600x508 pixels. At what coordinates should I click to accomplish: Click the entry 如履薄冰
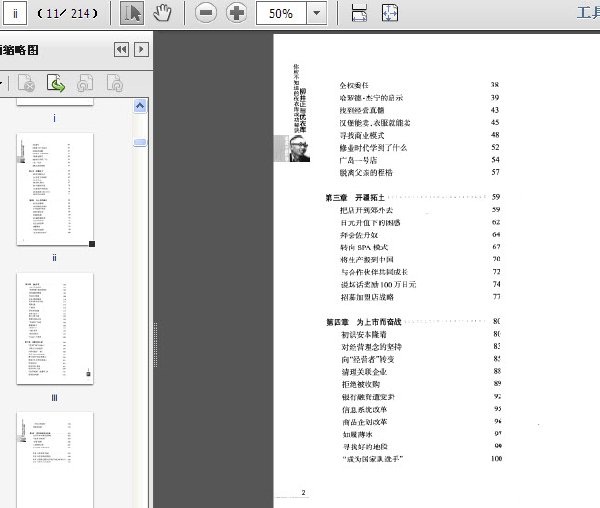point(357,435)
